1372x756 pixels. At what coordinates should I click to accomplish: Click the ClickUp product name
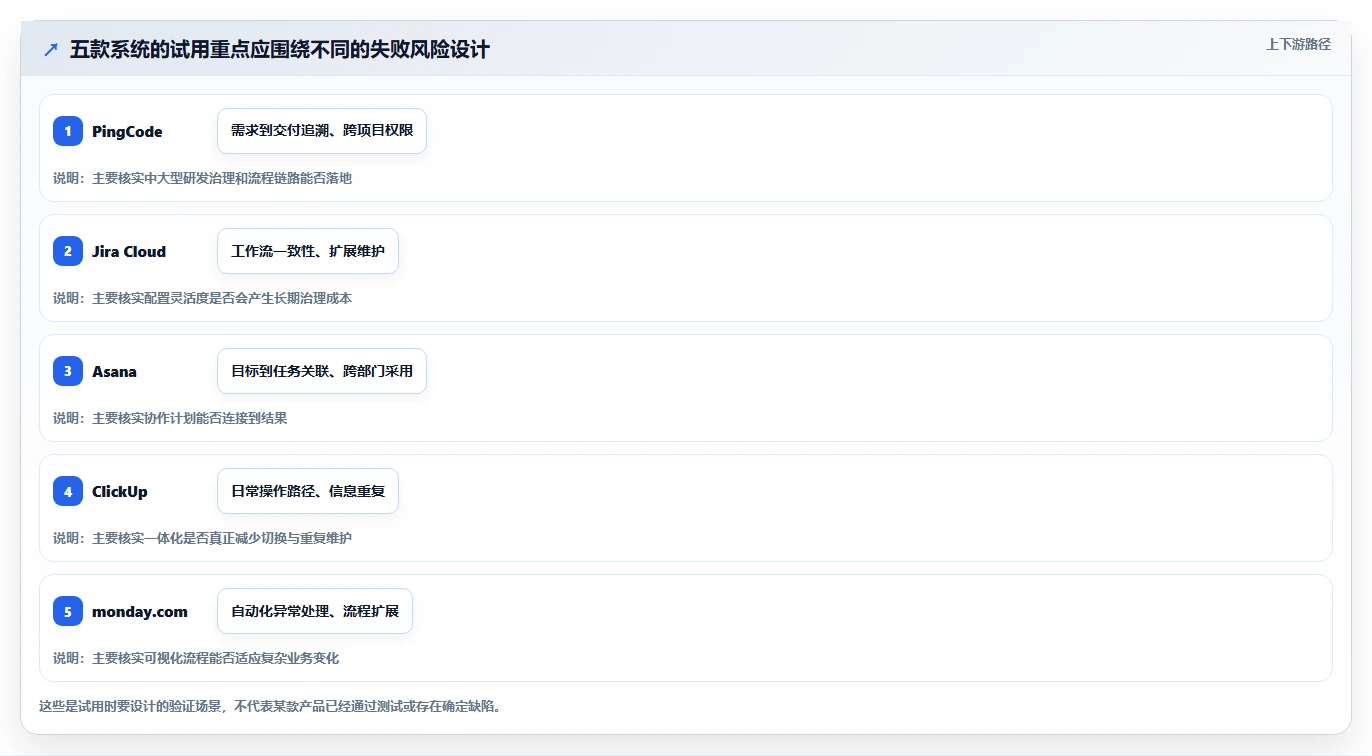120,491
